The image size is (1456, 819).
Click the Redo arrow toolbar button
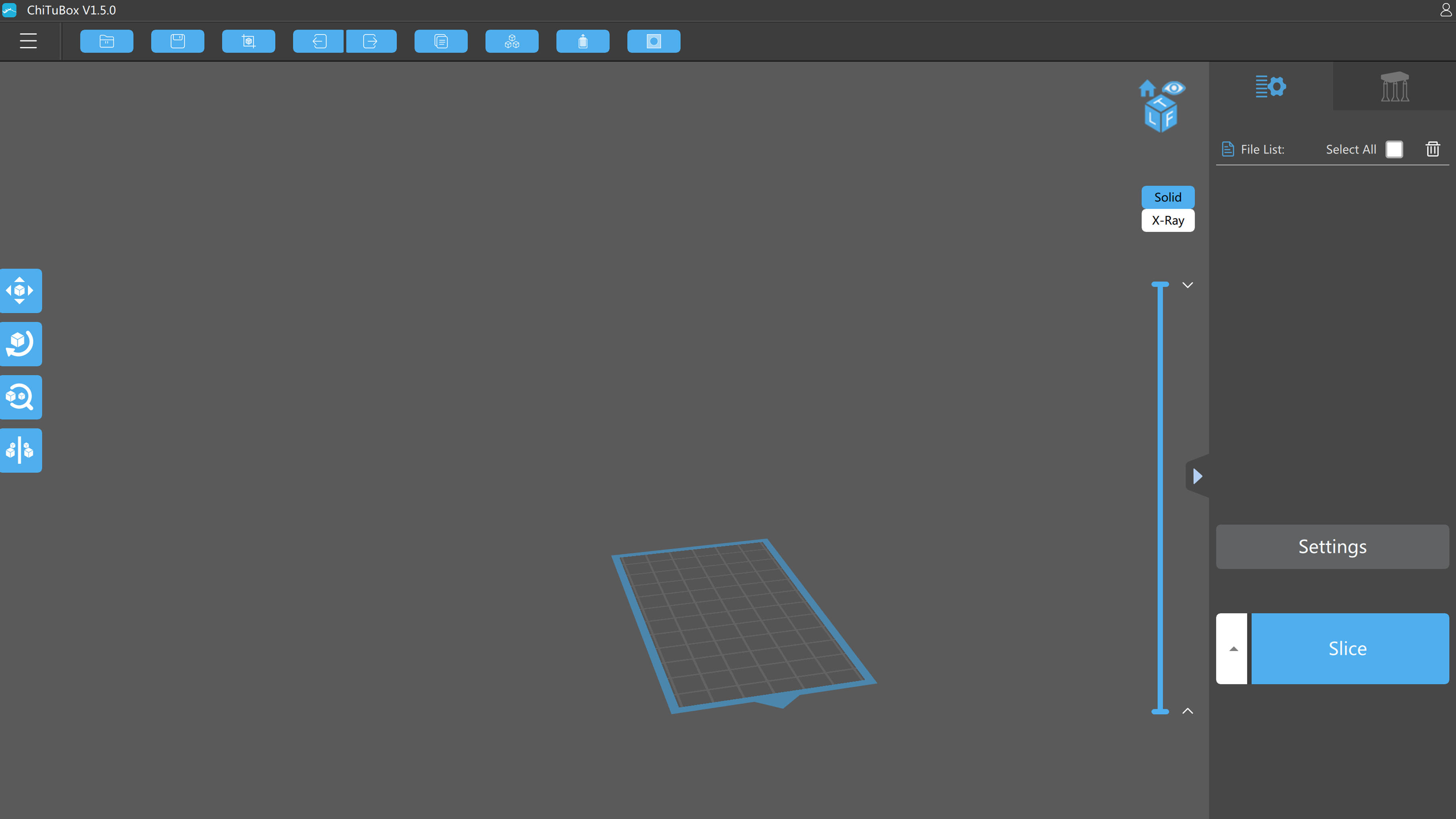coord(371,41)
